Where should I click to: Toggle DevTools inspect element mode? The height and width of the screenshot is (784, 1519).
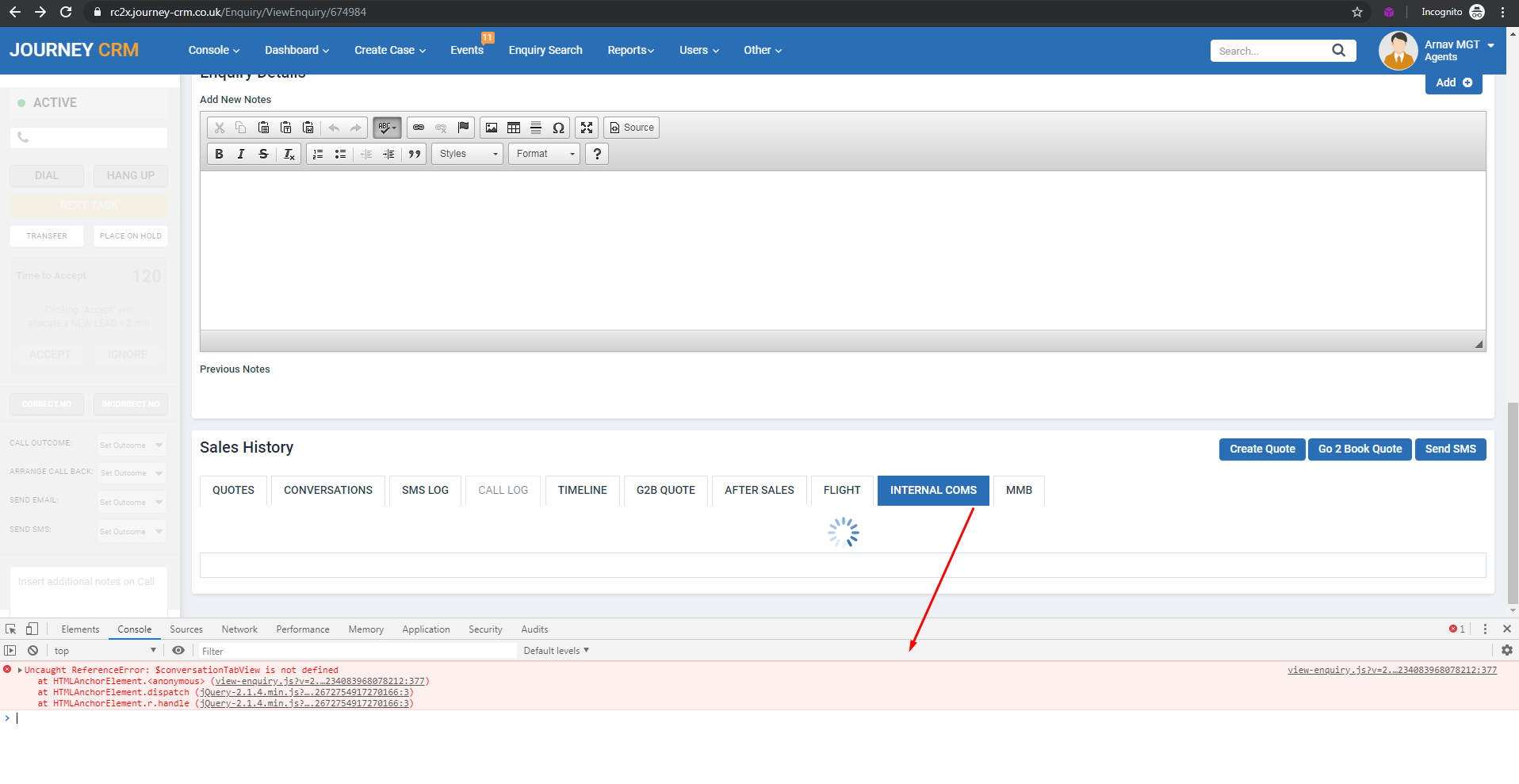point(11,629)
